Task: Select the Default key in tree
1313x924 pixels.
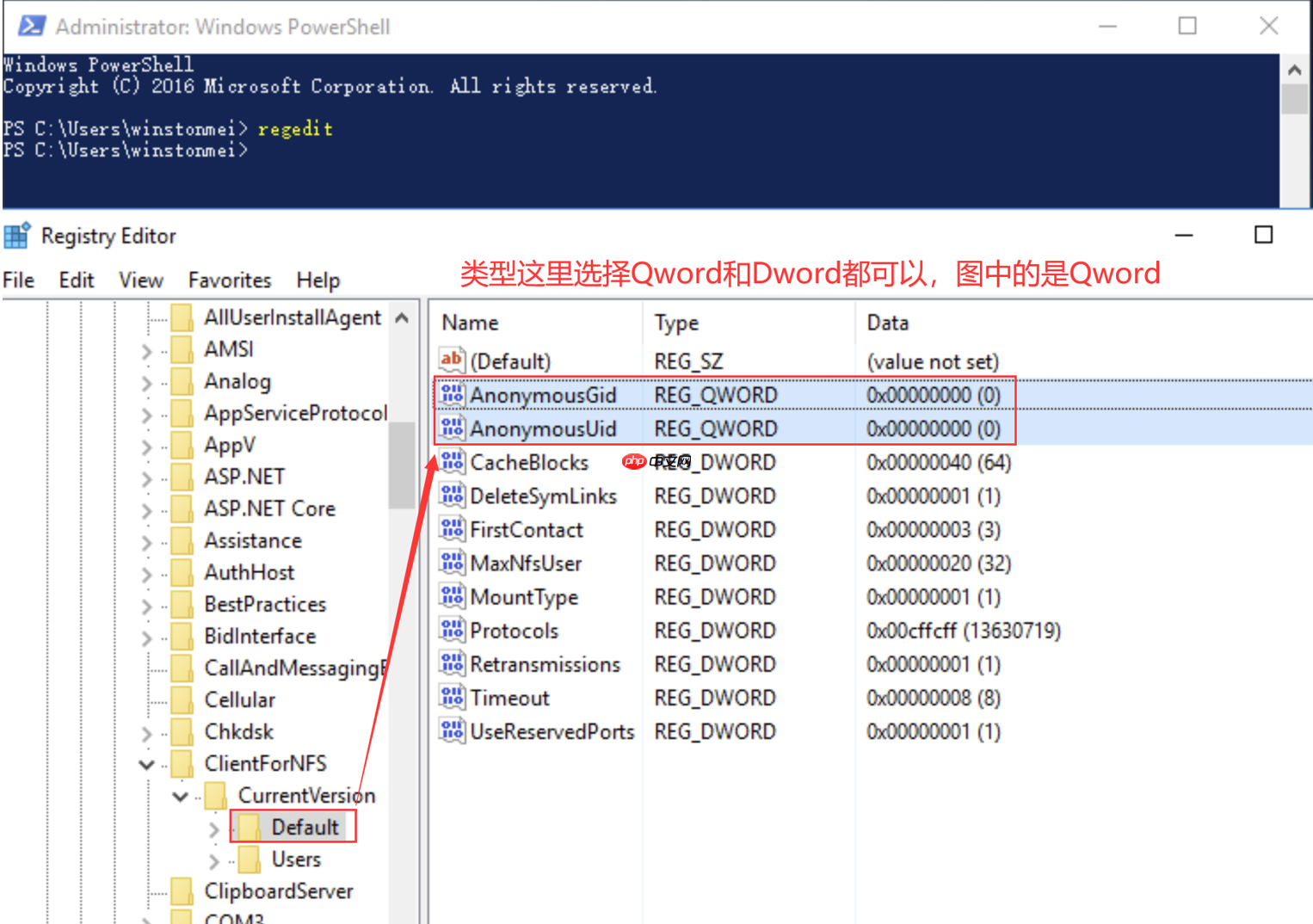Action: [x=305, y=827]
